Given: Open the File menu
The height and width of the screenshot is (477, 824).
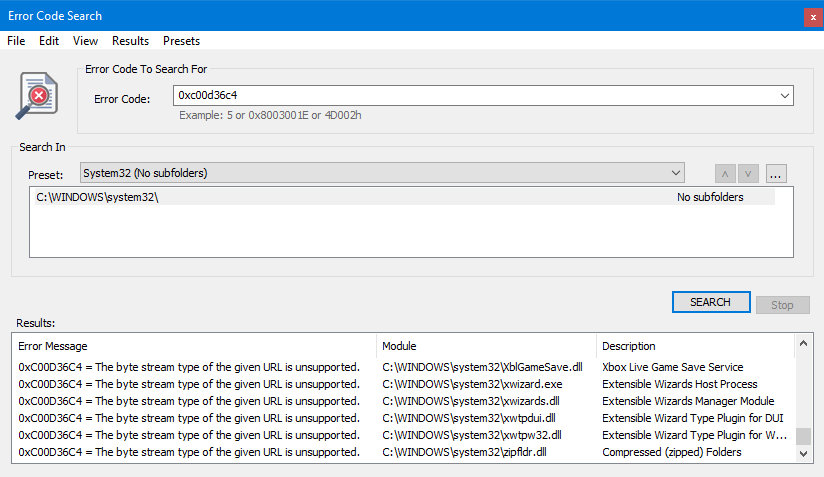Looking at the screenshot, I should (16, 41).
